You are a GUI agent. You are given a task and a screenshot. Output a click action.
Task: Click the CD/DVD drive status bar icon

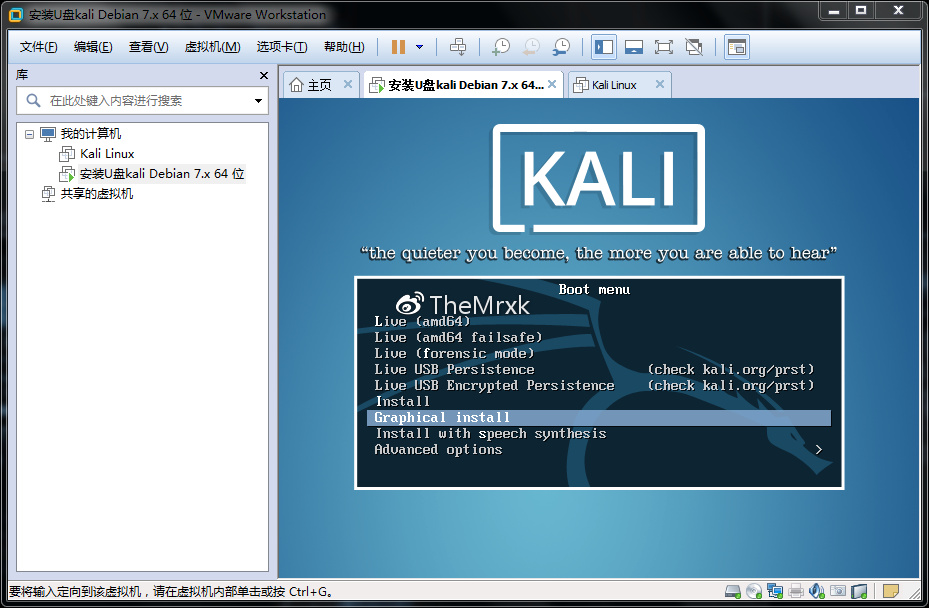[x=754, y=591]
